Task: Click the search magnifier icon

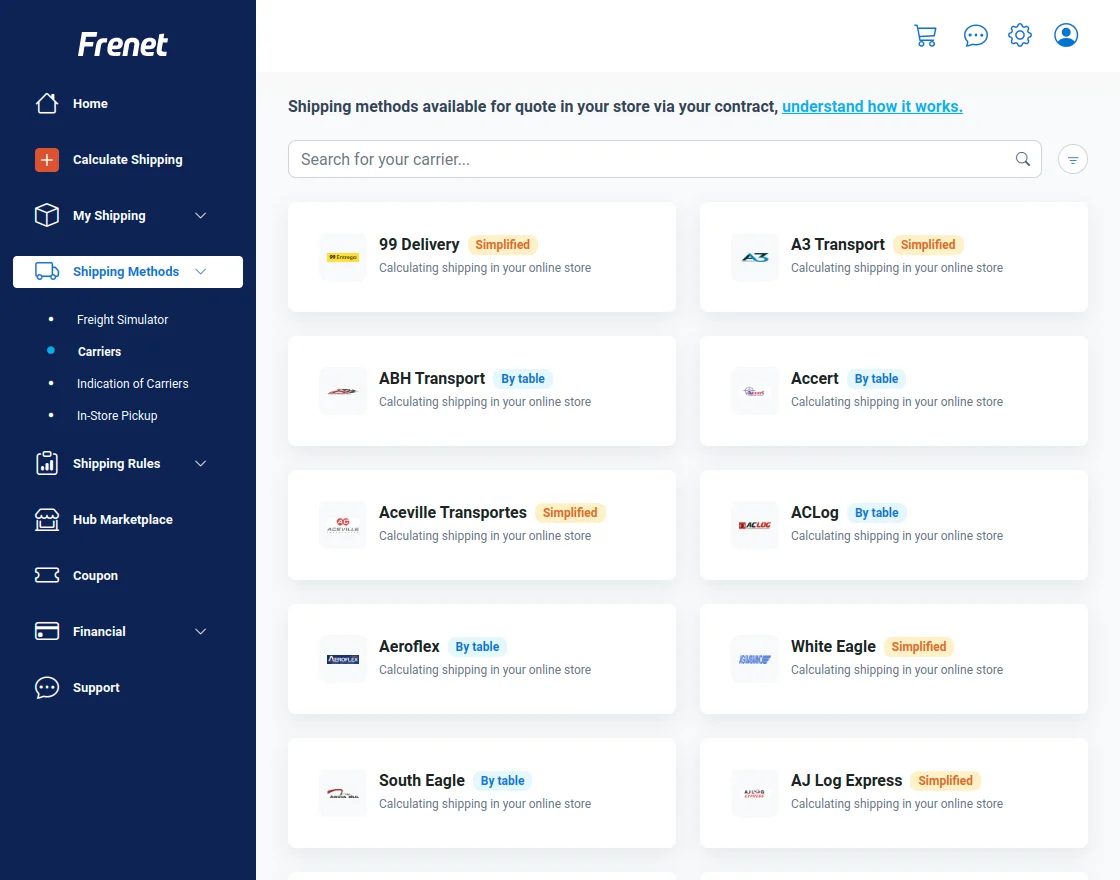Action: tap(1023, 159)
